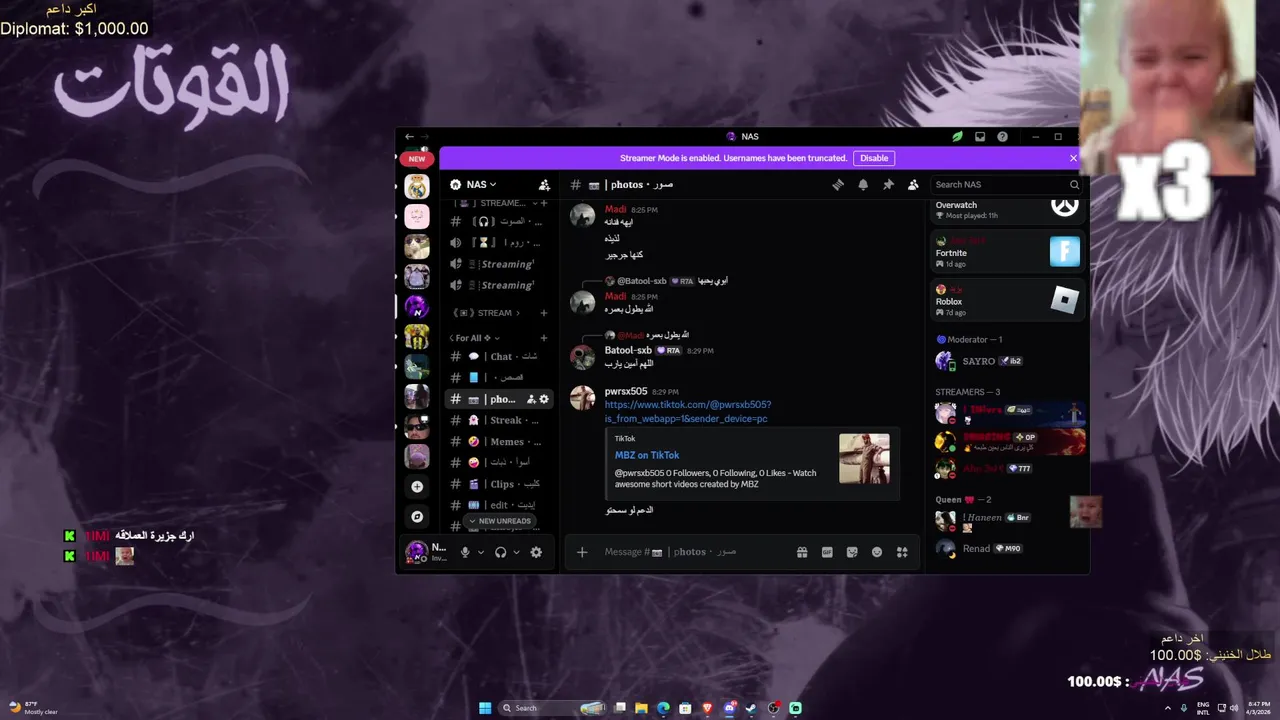Open the tiktok.com pwrsxb505 link
Screen dimensions: 1280x720
(x=687, y=412)
